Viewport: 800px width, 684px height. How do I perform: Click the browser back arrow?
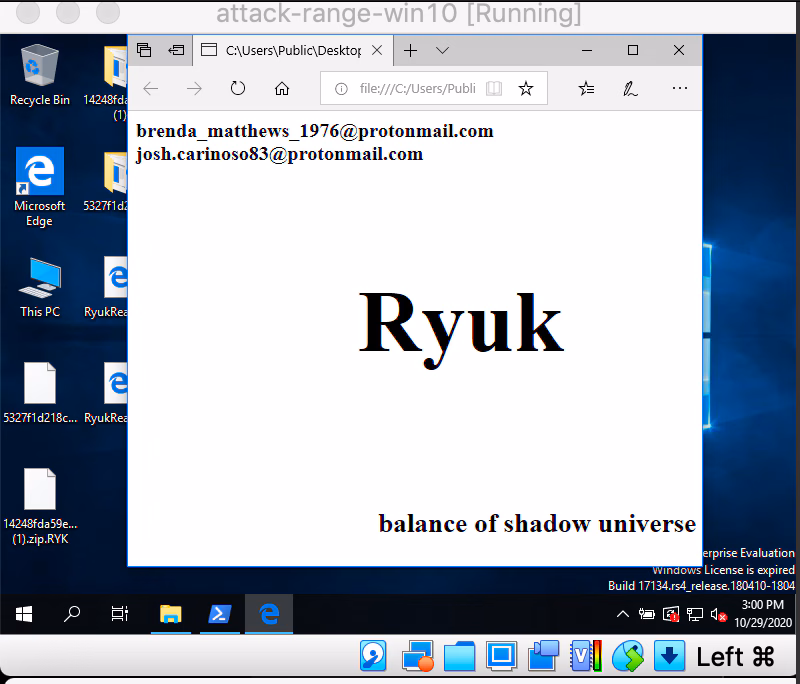pos(151,89)
